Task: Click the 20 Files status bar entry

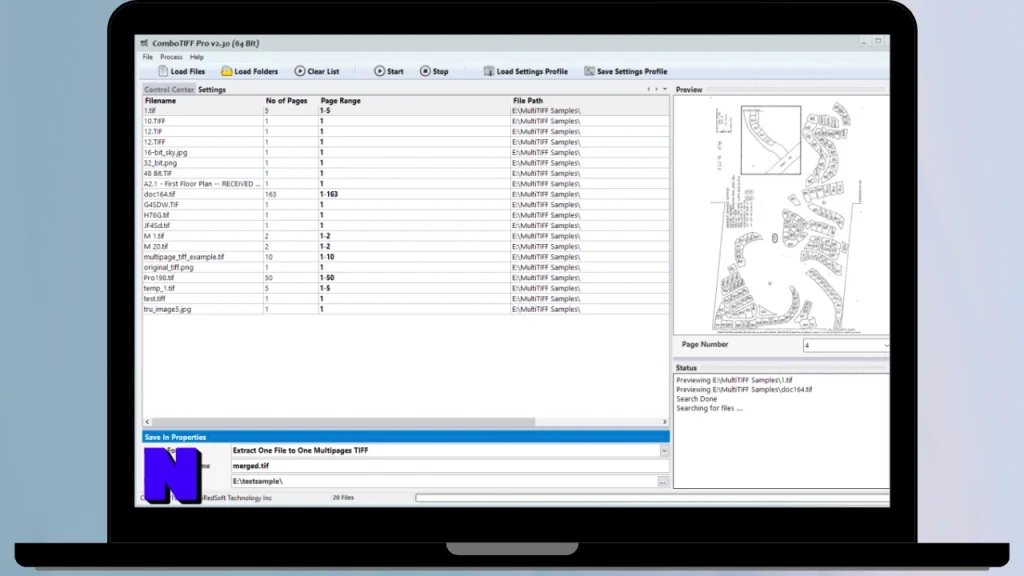Action: (343, 498)
